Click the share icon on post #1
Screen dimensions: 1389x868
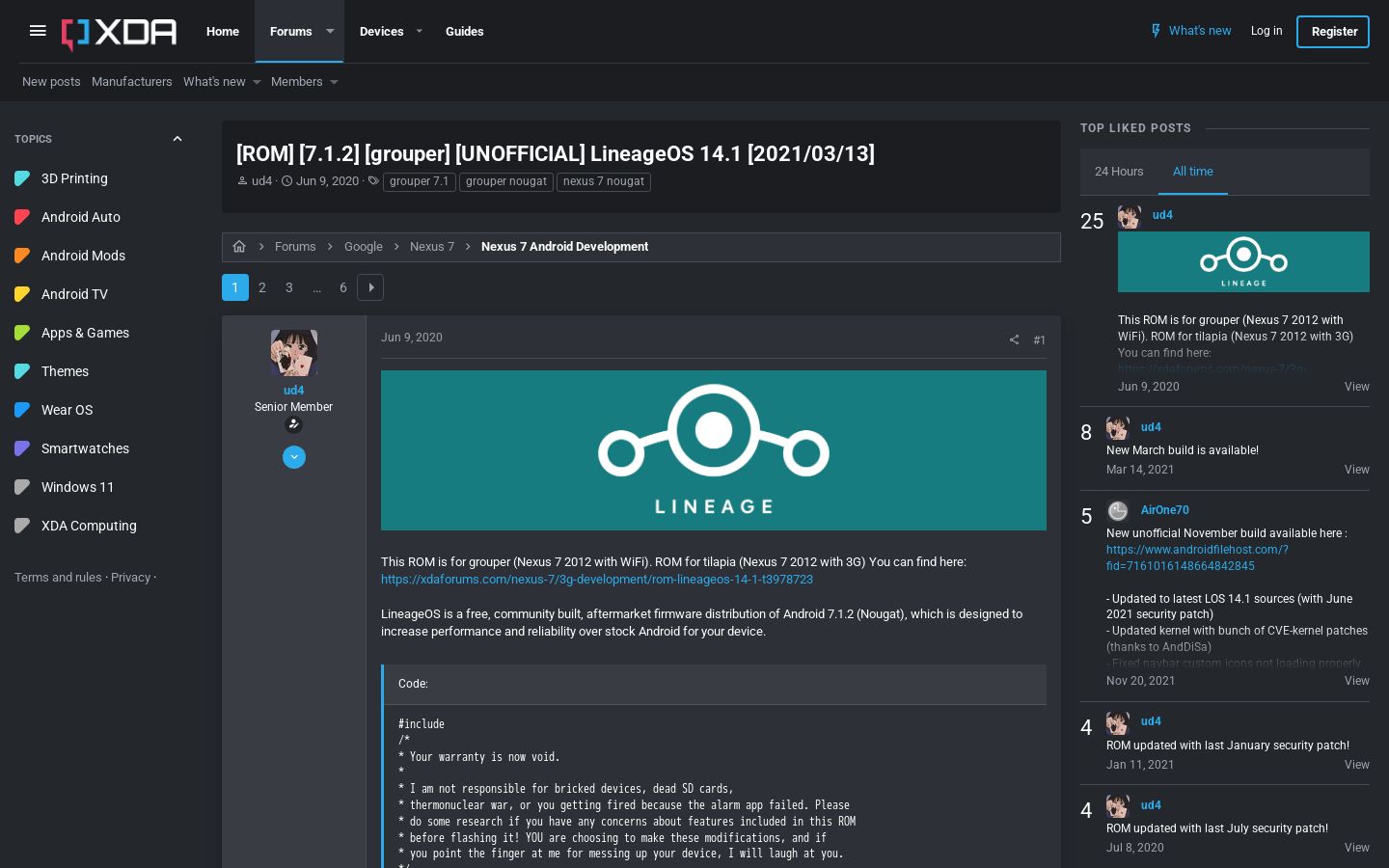click(1014, 339)
